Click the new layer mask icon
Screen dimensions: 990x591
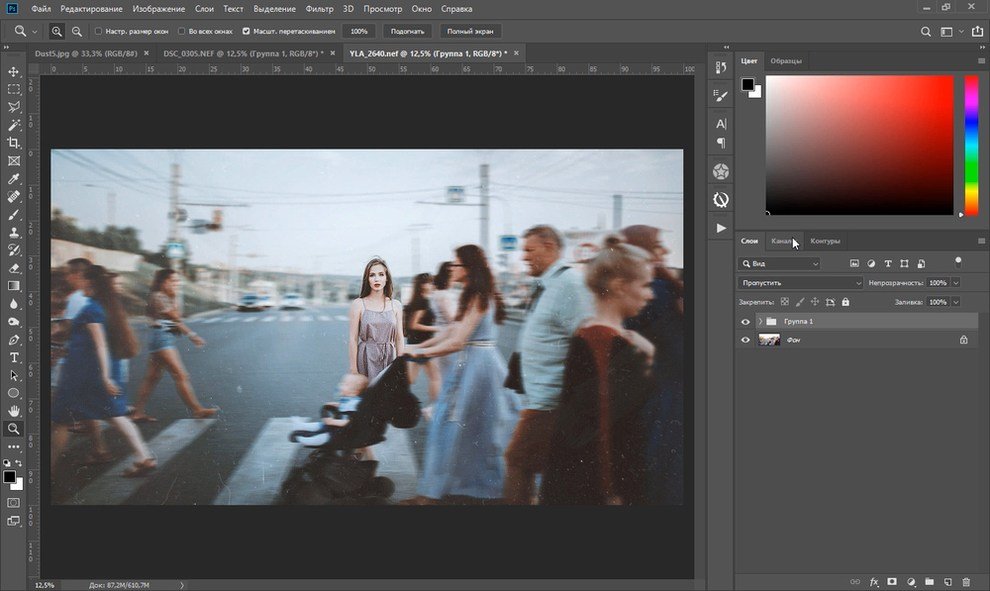891,581
